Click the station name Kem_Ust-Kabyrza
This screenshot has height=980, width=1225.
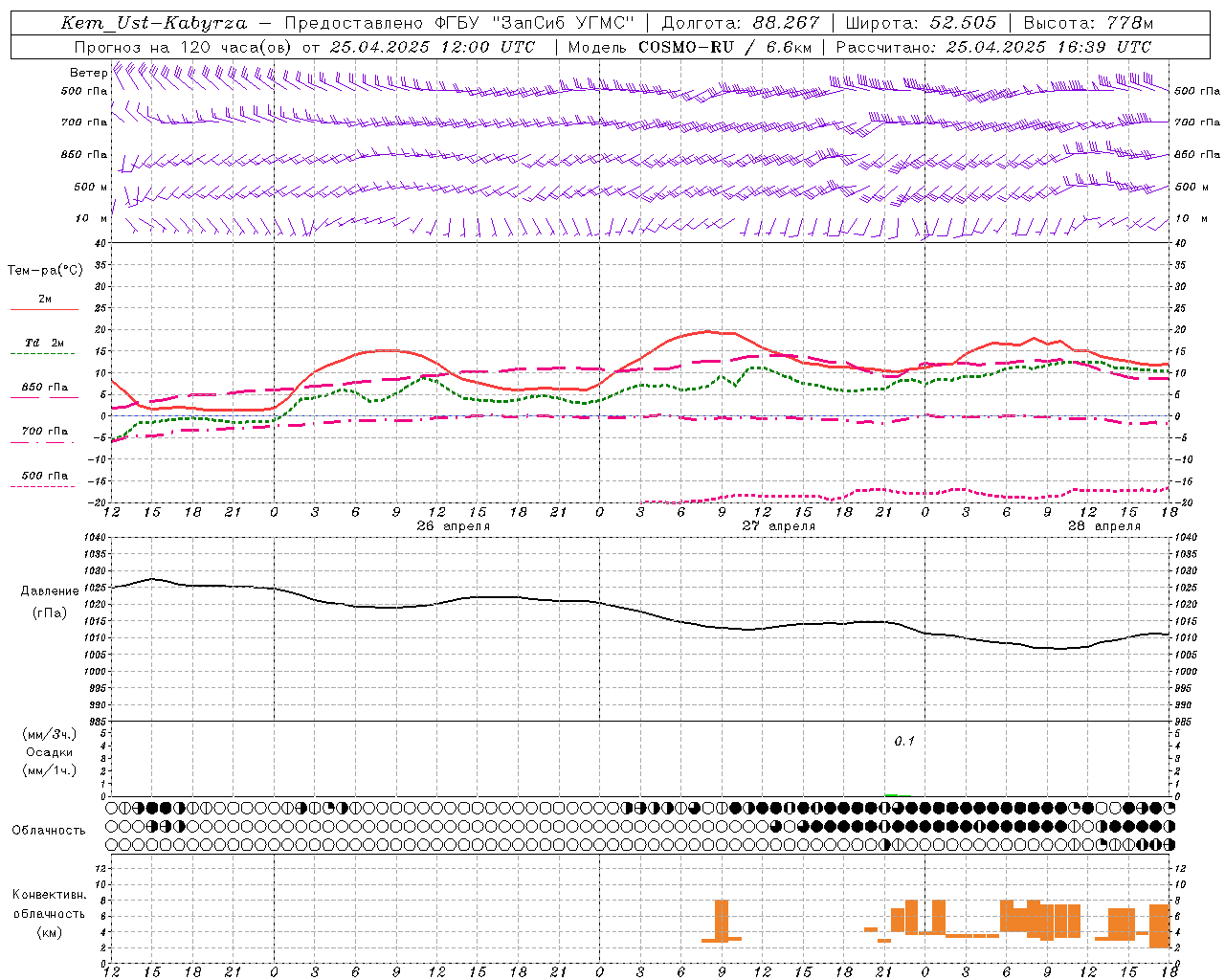coord(153,23)
